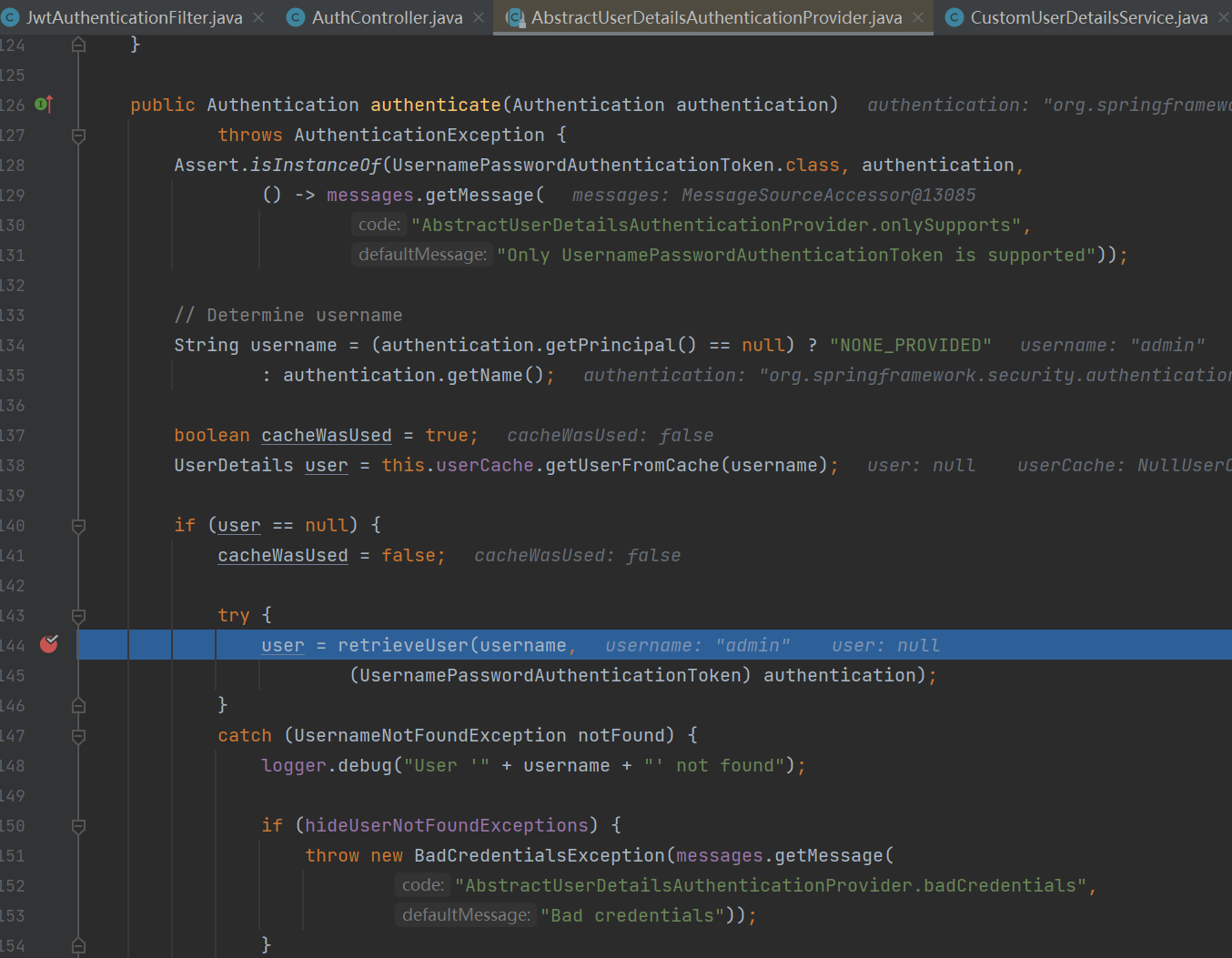The height and width of the screenshot is (958, 1232).
Task: Click the 'String' type in username declaration
Action: pyautogui.click(x=207, y=345)
